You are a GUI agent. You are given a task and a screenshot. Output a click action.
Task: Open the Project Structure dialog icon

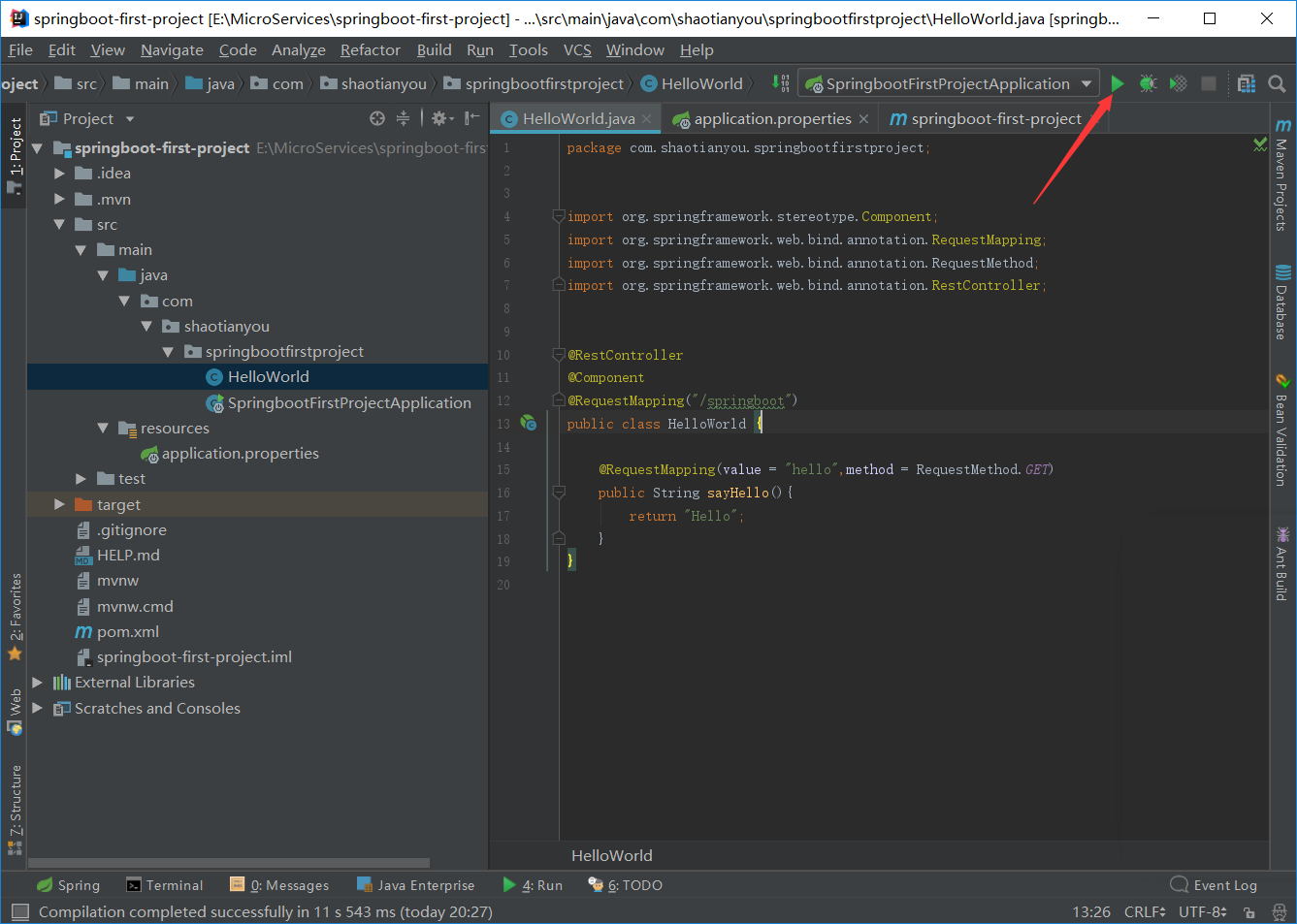[x=1247, y=84]
